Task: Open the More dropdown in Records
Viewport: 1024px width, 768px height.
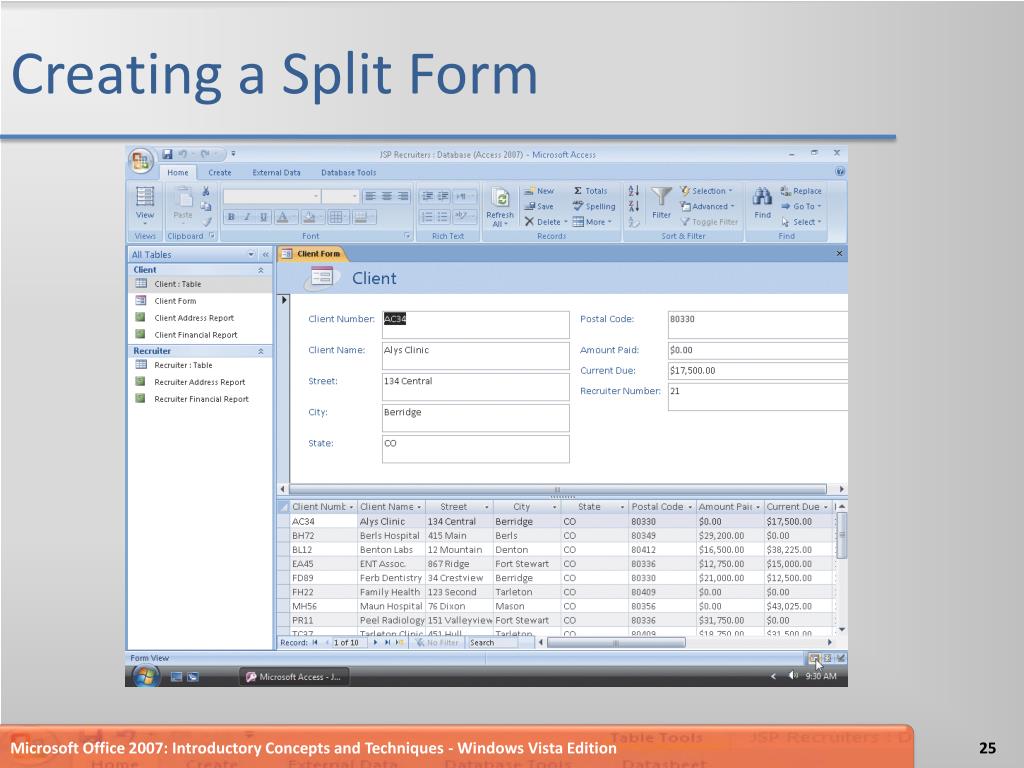Action: 592,222
